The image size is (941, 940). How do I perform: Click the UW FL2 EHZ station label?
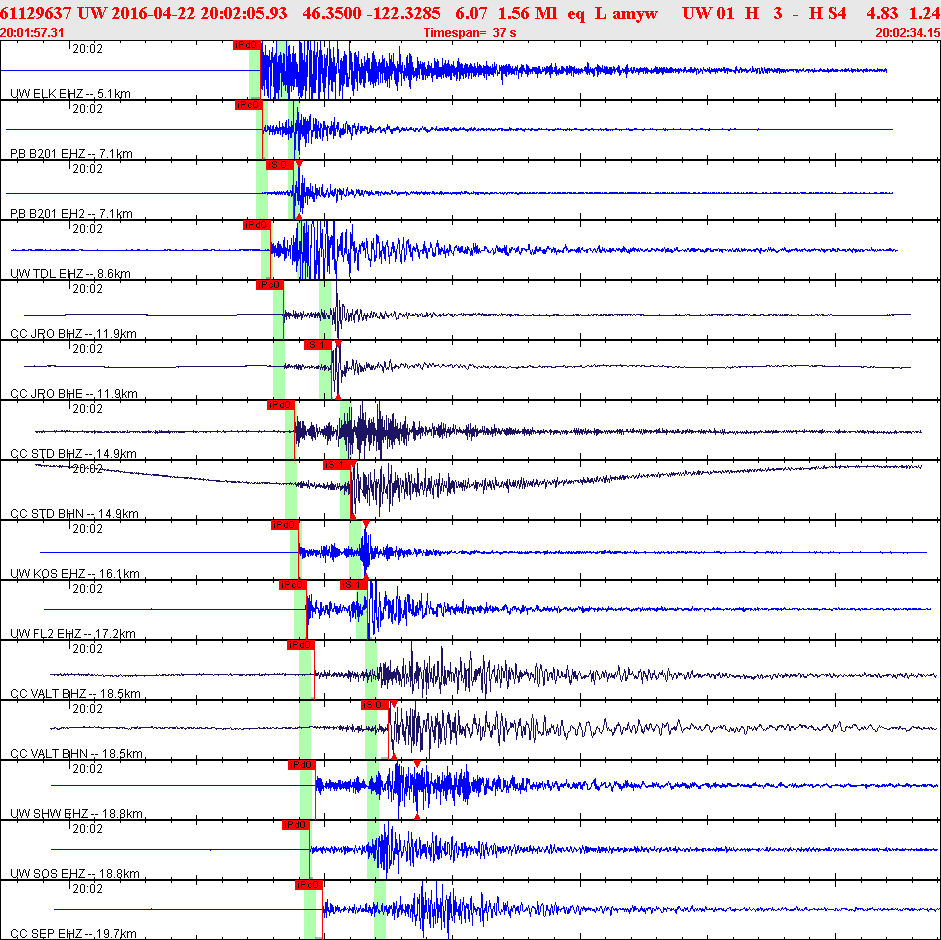pyautogui.click(x=72, y=633)
